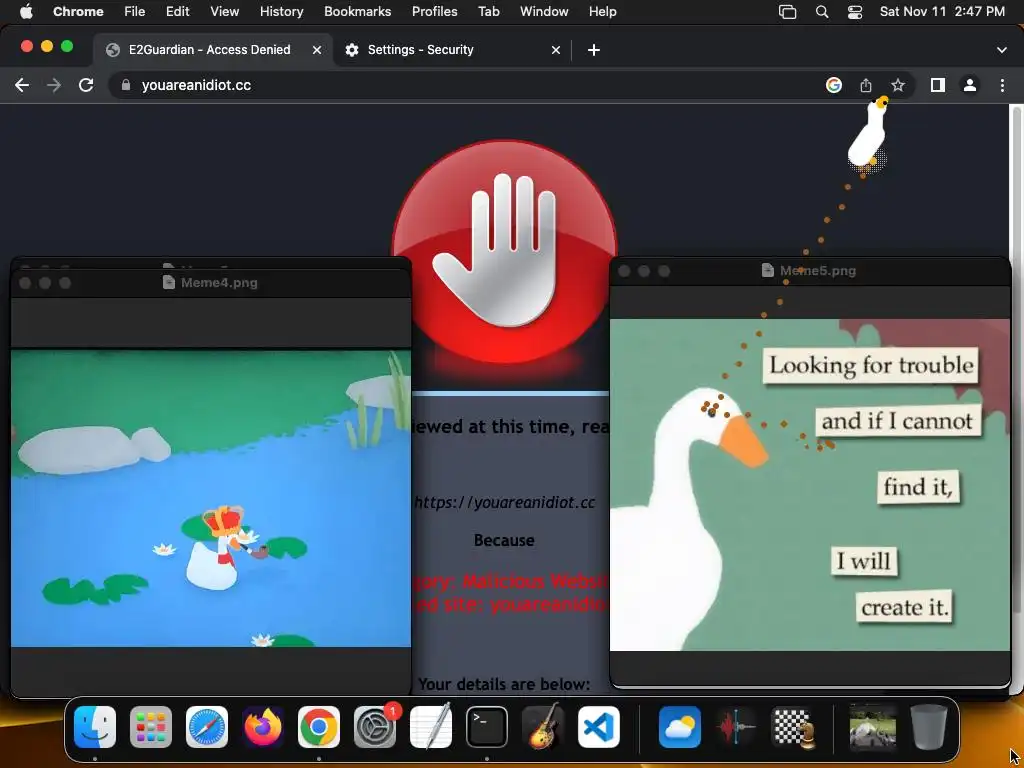Open TextEdit from the Dock
The image size is (1024, 768).
(431, 727)
